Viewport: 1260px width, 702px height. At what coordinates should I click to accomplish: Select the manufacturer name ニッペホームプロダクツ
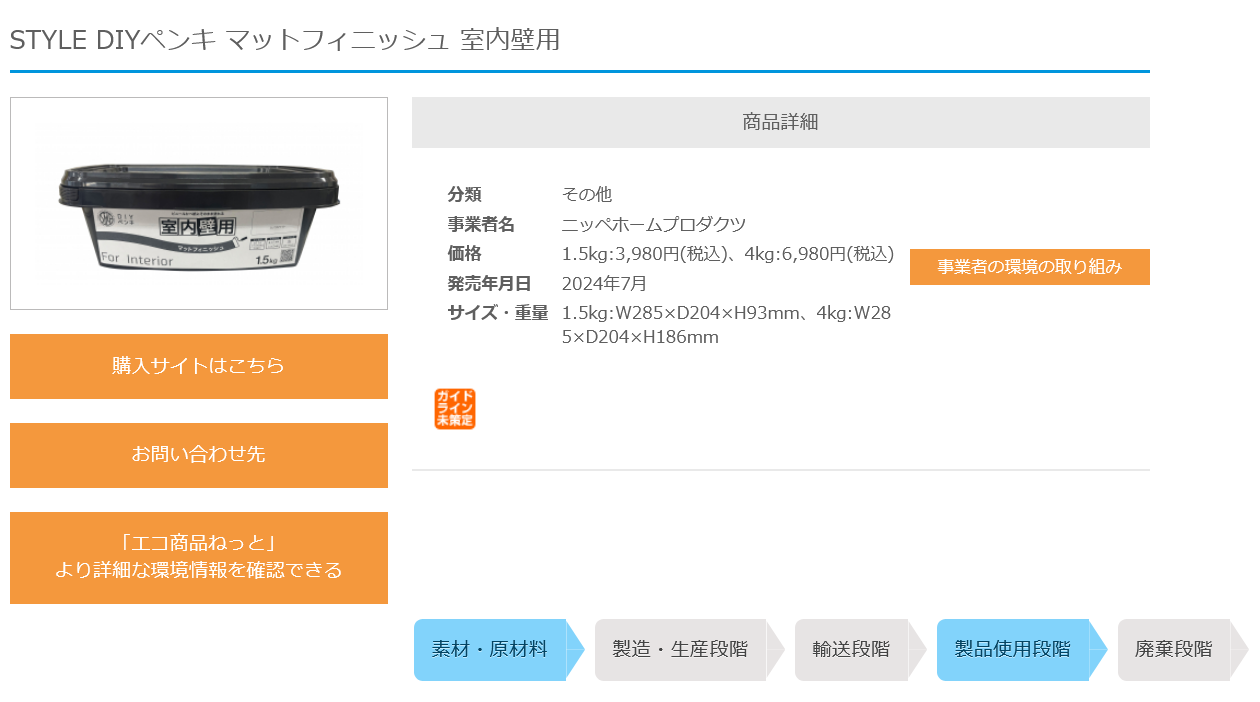[x=654, y=224]
